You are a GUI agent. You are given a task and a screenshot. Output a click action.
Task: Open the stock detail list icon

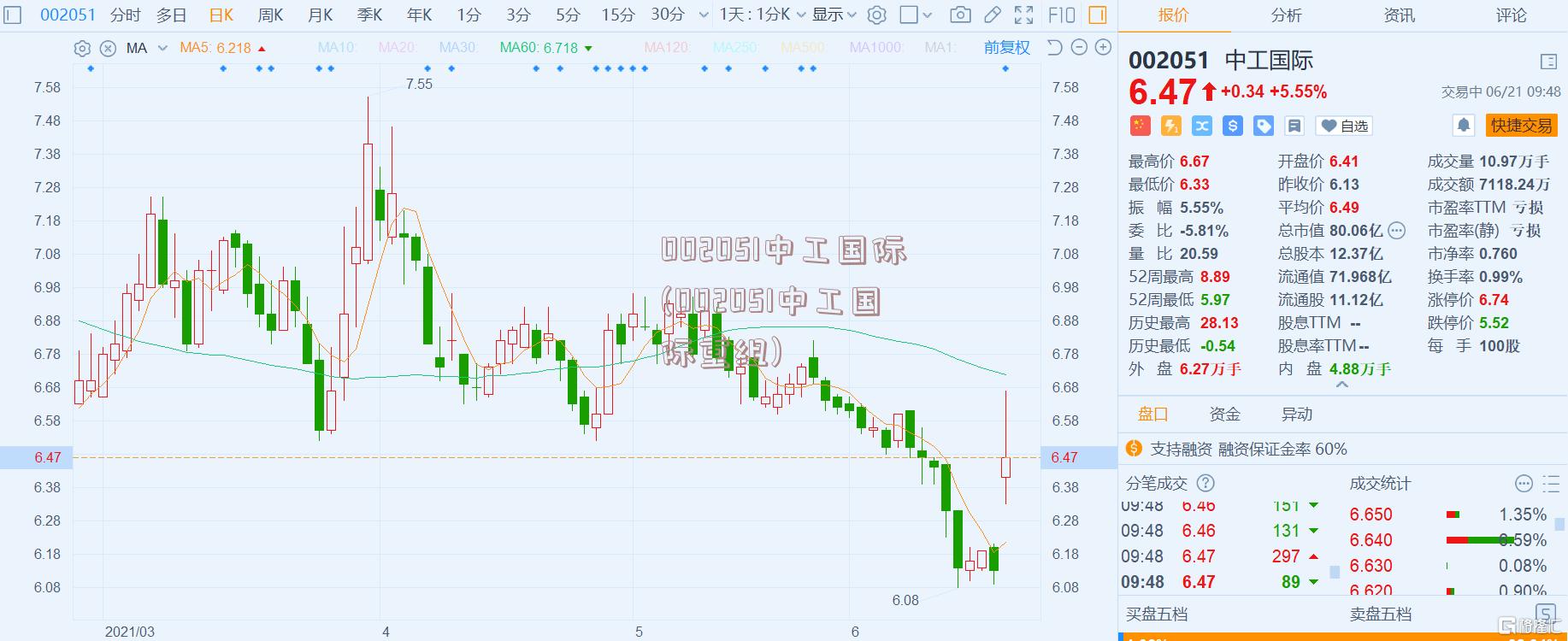(x=1548, y=61)
